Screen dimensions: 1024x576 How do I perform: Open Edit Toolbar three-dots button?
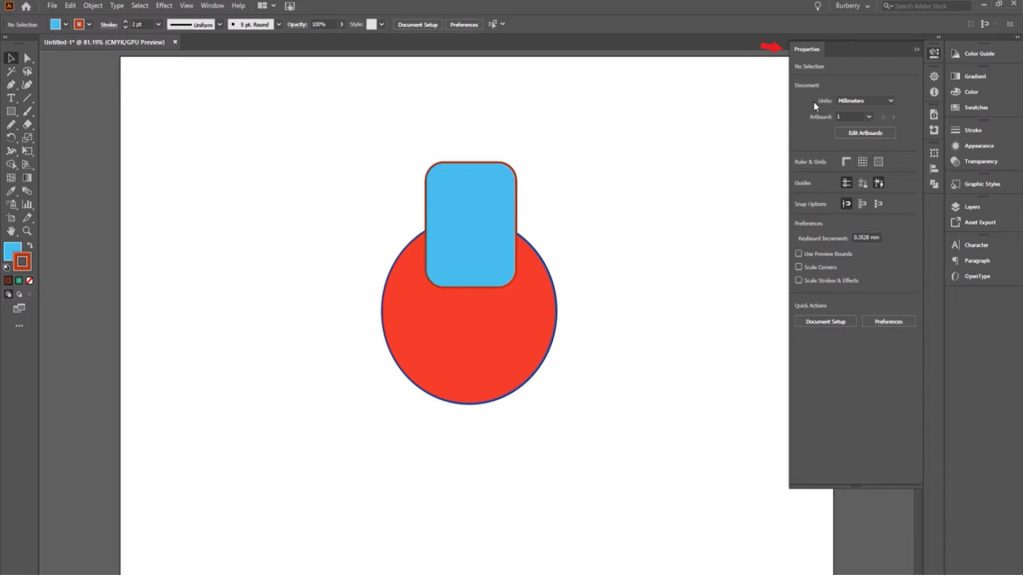tap(19, 325)
